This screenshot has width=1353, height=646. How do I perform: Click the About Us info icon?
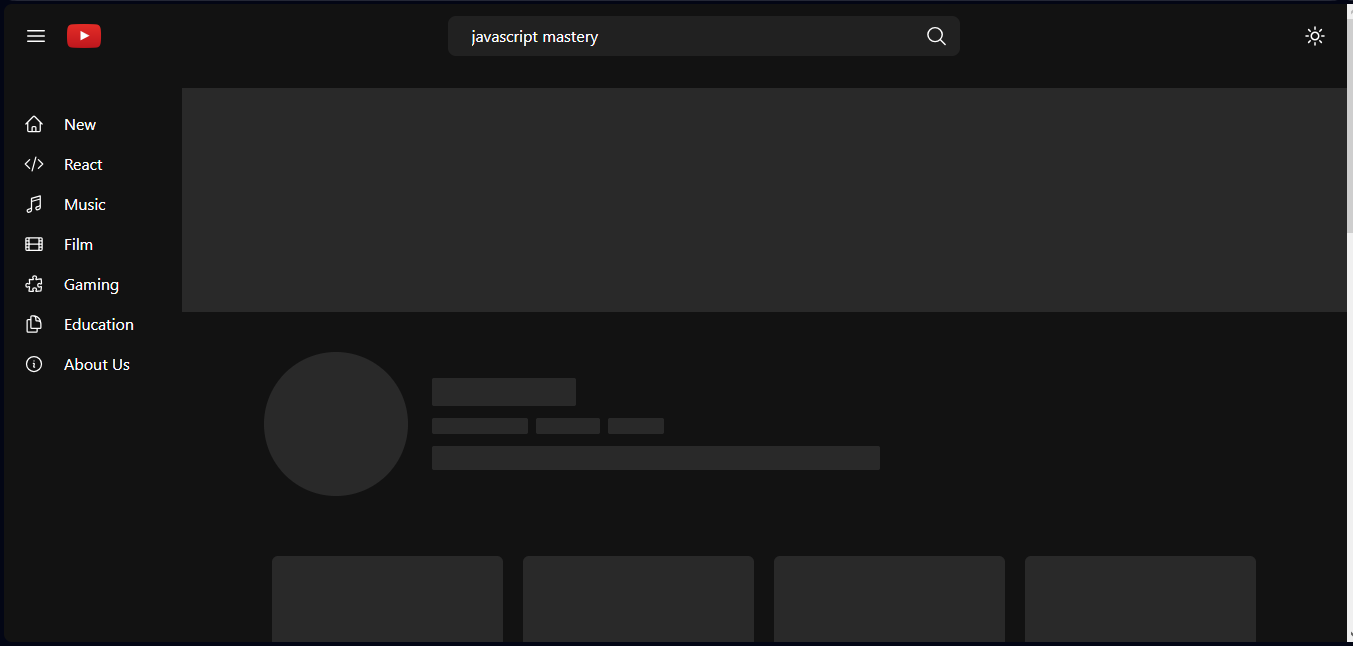point(34,364)
